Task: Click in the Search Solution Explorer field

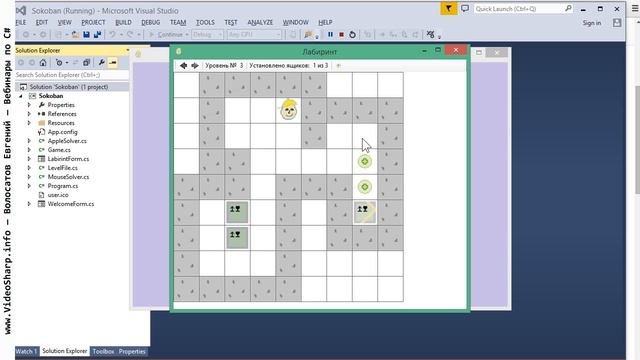Action: tap(72, 75)
